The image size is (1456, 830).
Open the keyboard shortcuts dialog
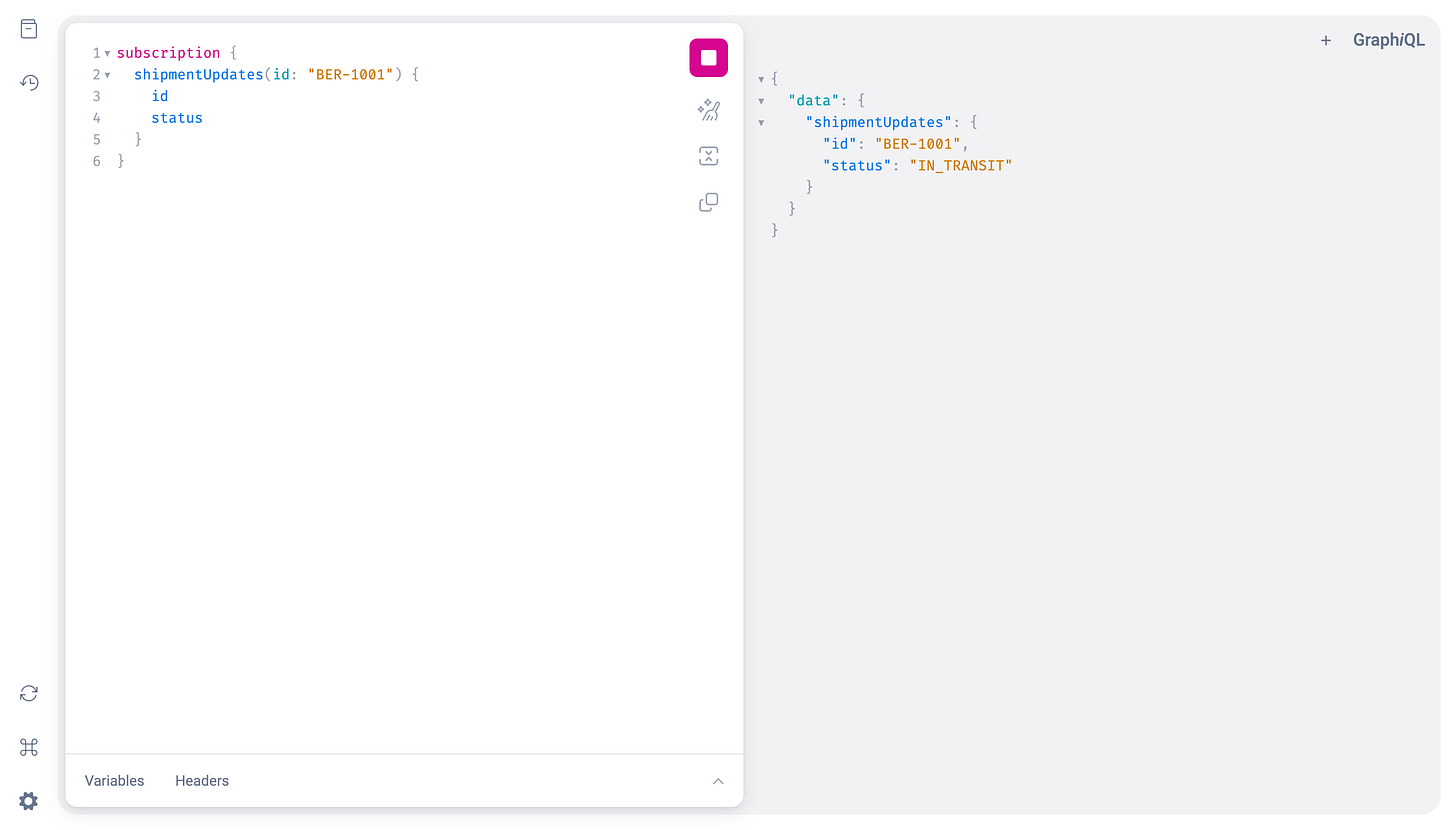click(29, 747)
